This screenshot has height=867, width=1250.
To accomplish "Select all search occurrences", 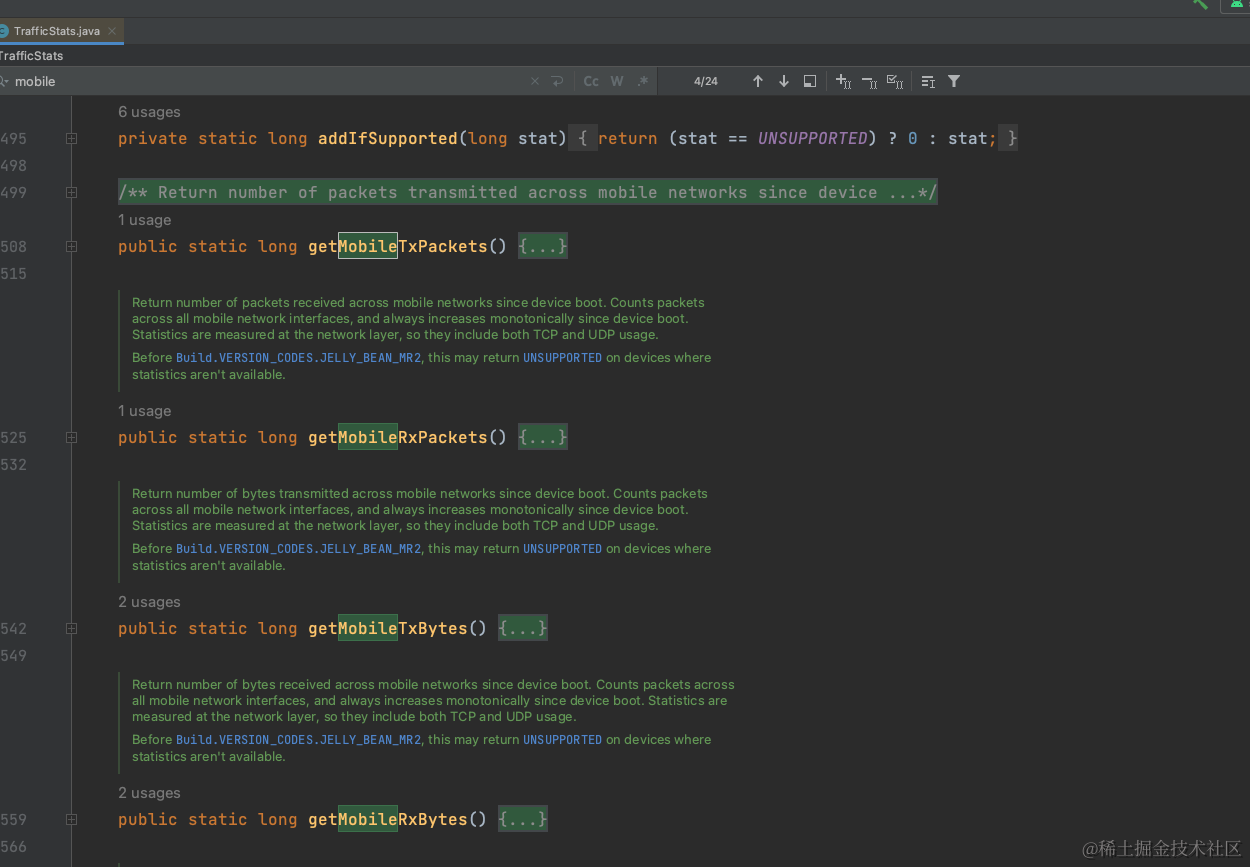I will click(895, 81).
